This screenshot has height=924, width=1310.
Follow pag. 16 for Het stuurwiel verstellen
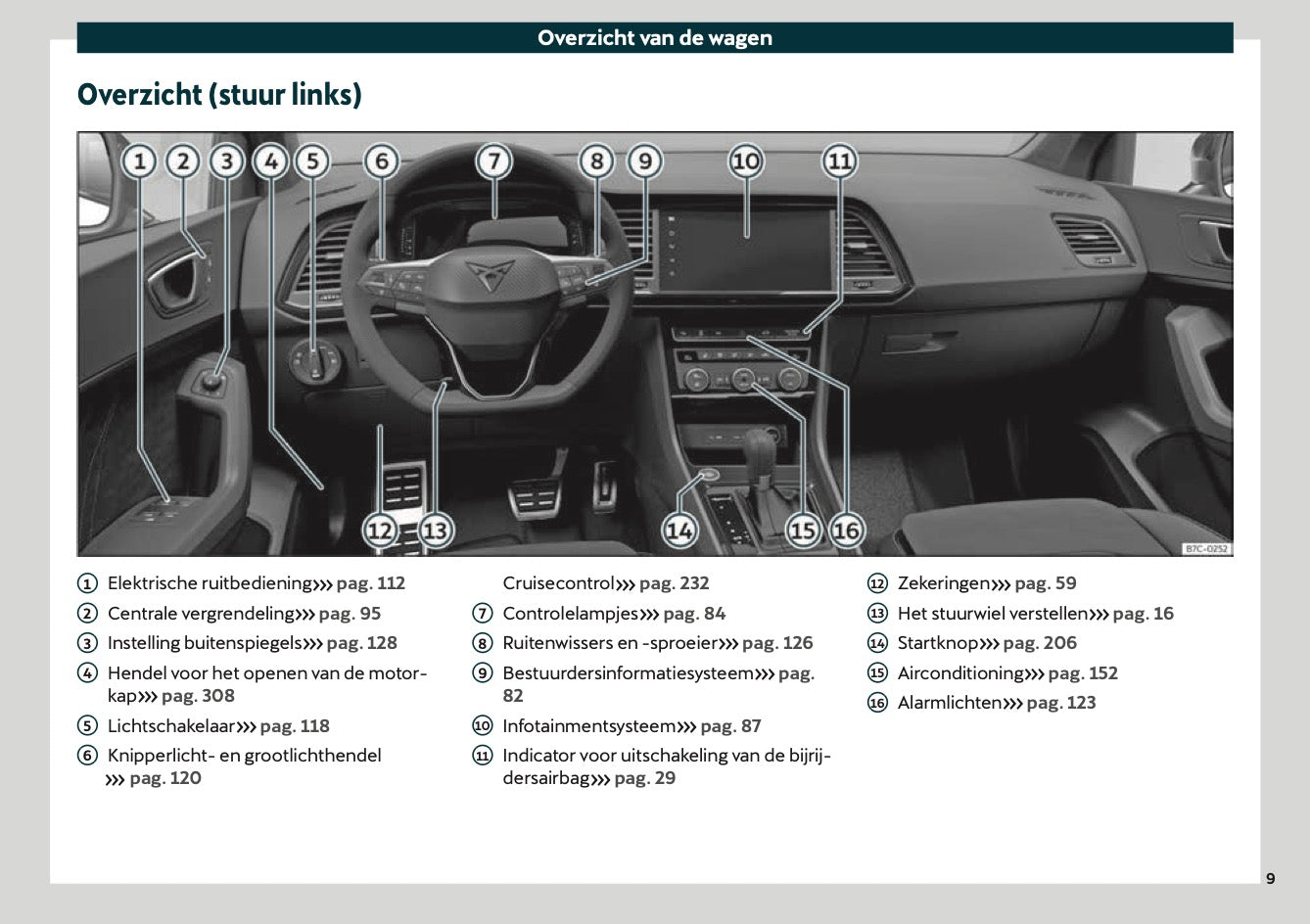click(x=1143, y=614)
